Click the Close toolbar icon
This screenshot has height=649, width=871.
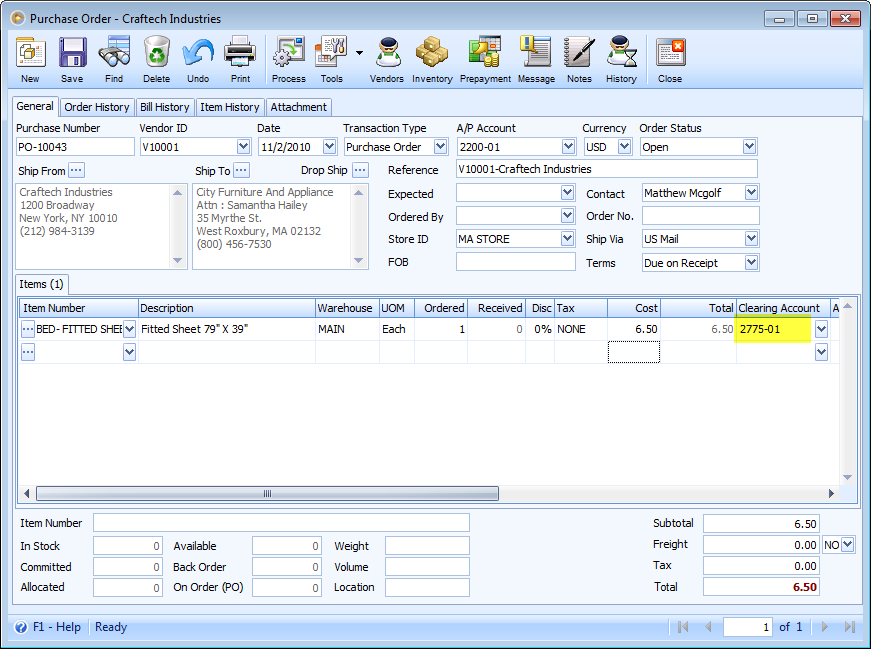point(670,59)
